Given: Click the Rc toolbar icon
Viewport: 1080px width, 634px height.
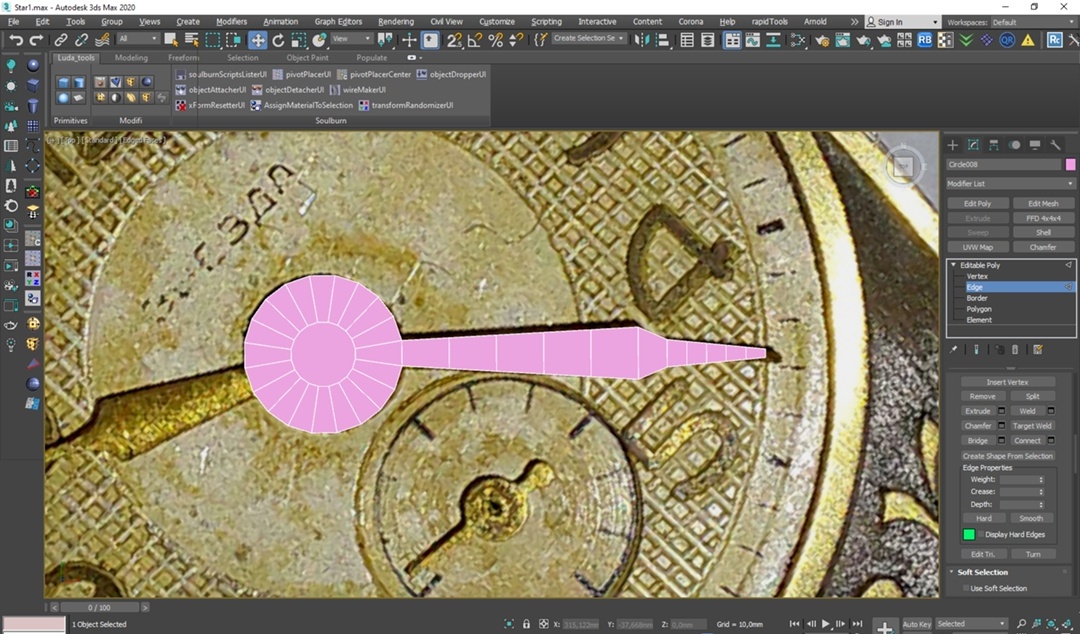Looking at the screenshot, I should click(x=1055, y=40).
